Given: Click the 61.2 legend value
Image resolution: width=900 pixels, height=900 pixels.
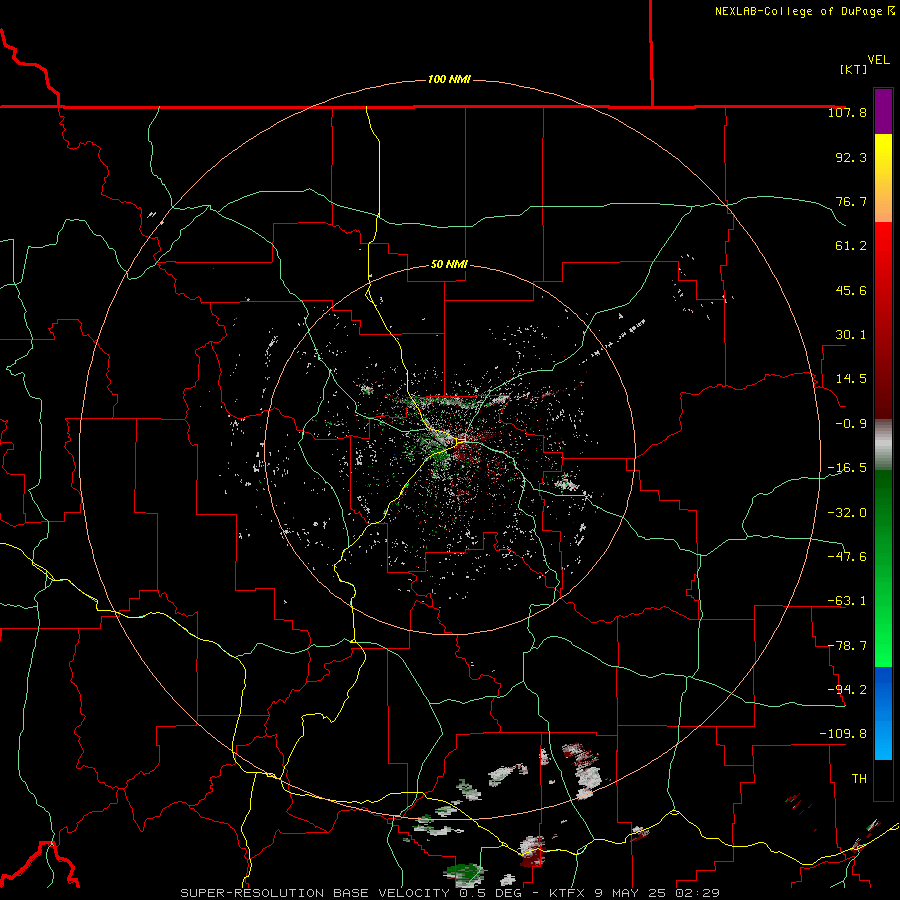Looking at the screenshot, I should click(x=851, y=246).
